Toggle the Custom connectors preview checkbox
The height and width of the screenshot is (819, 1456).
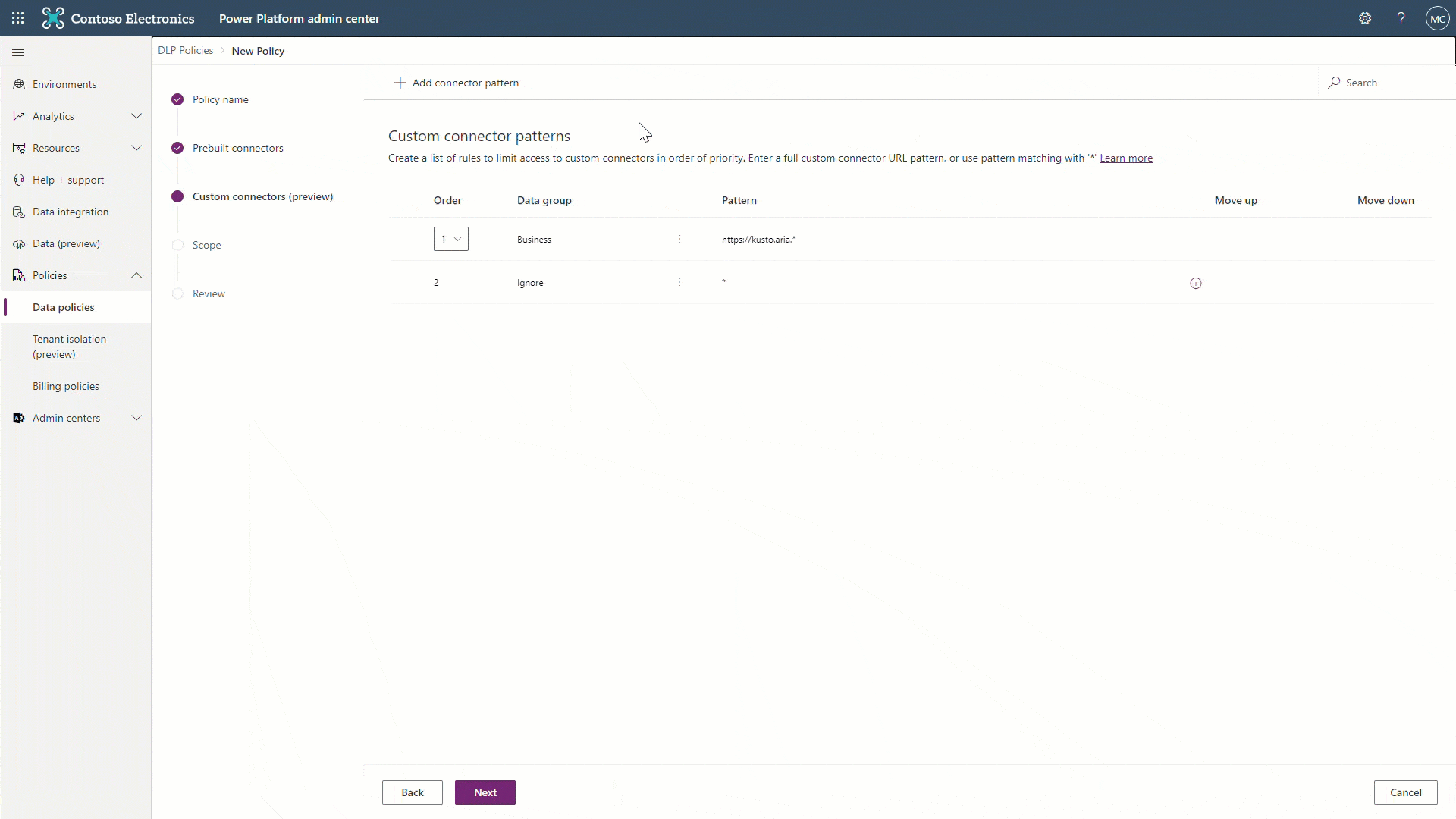178,196
